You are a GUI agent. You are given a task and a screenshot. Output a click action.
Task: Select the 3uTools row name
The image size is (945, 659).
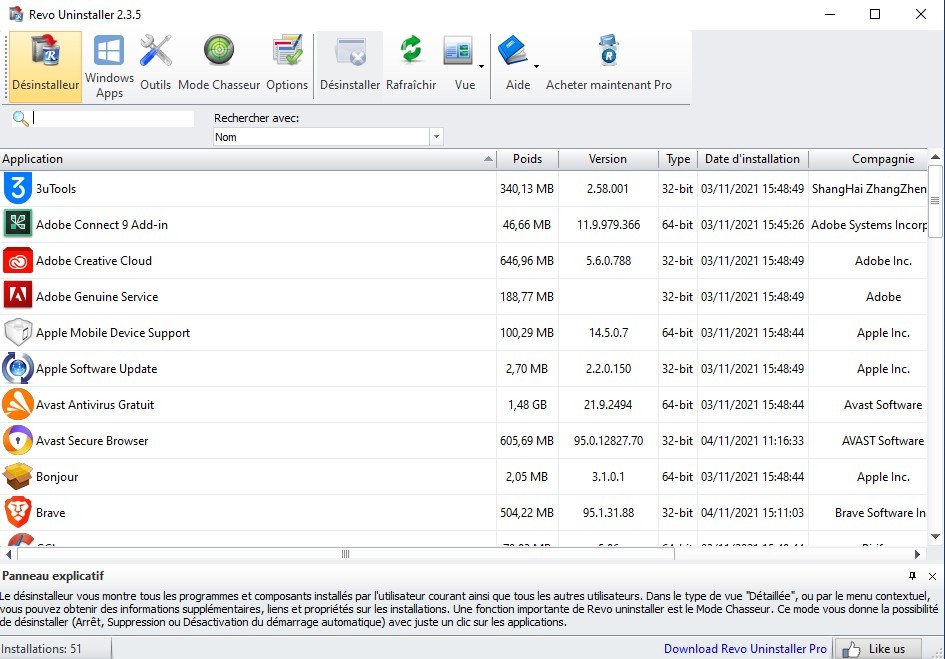56,189
